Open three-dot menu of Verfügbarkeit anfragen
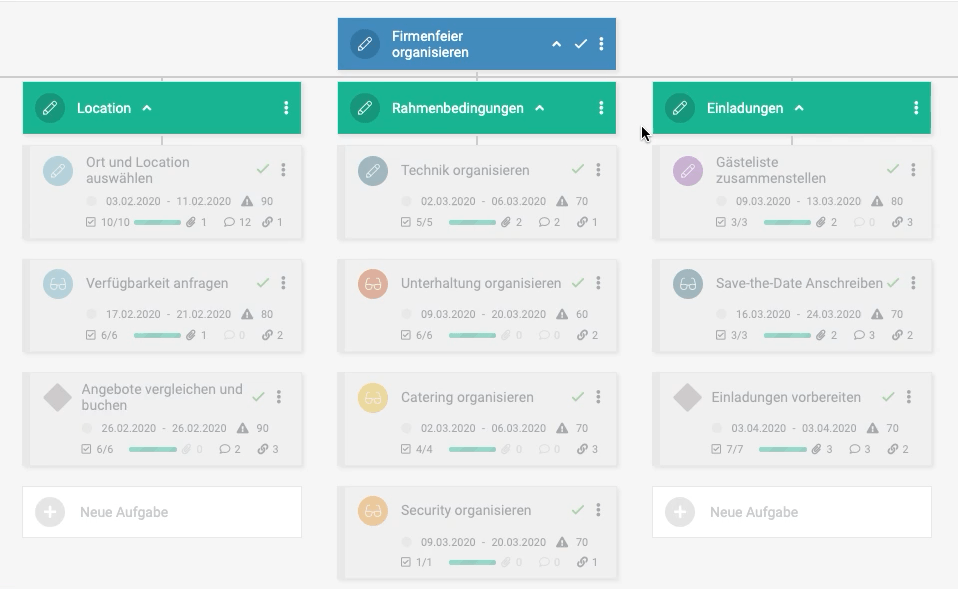 coord(283,283)
